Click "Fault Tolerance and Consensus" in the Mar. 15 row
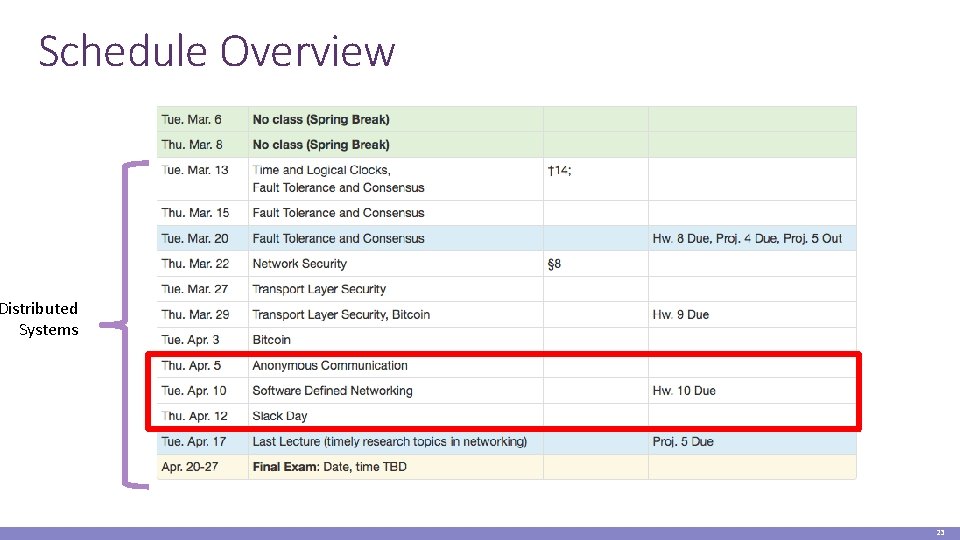The width and height of the screenshot is (960, 540). pyautogui.click(x=338, y=212)
